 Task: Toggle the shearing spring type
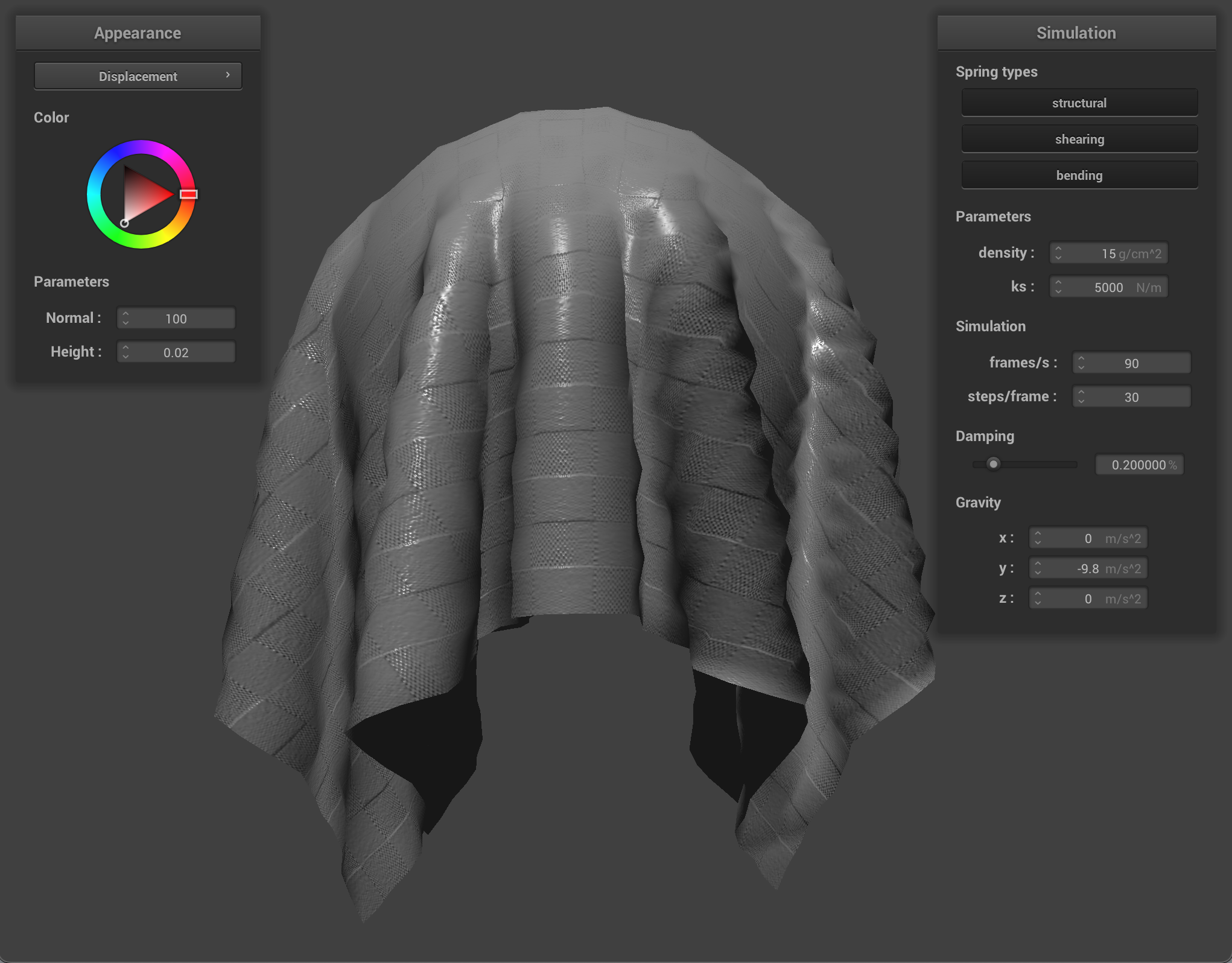pos(1079,139)
